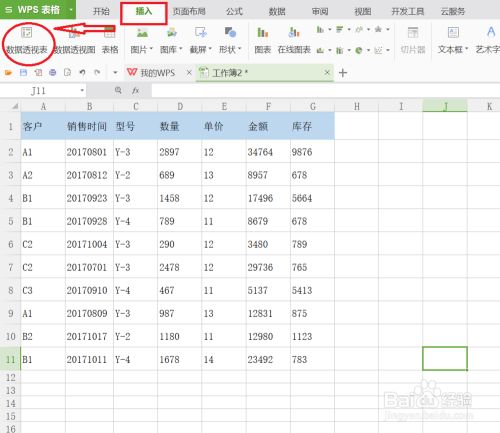The image size is (500, 433).
Task: Open the 视图 ribbon tab
Action: tap(363, 12)
